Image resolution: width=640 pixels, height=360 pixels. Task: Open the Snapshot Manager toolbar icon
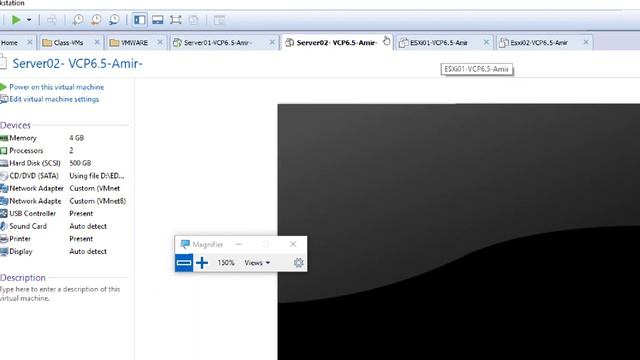[114, 20]
